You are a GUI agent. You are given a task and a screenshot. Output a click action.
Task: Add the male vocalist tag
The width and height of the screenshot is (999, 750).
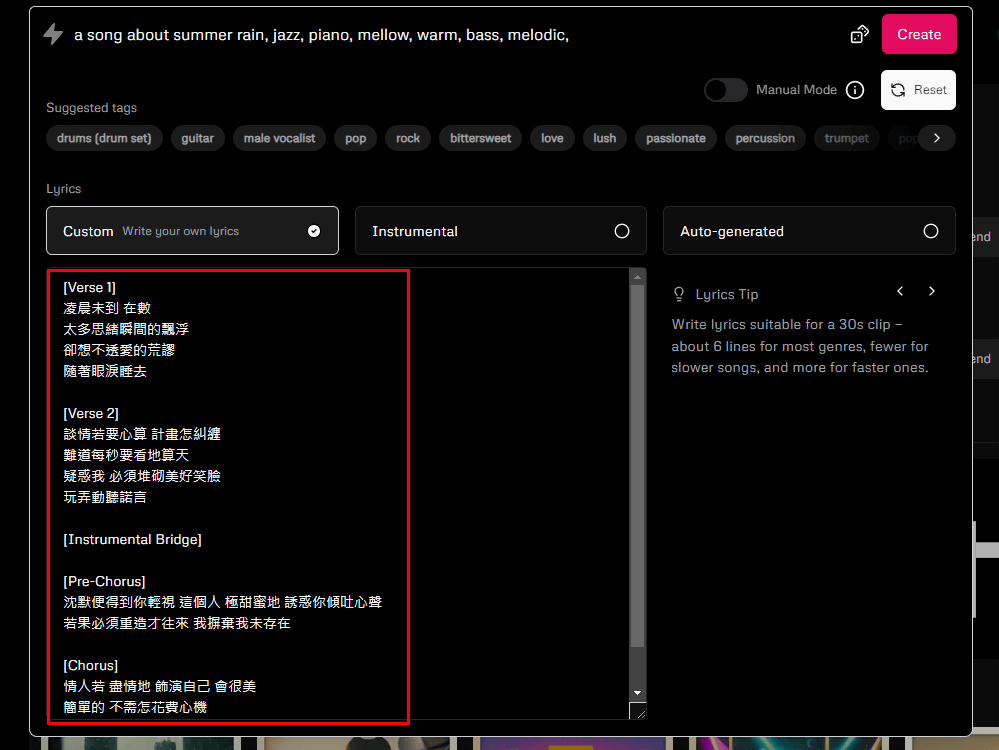pos(279,138)
